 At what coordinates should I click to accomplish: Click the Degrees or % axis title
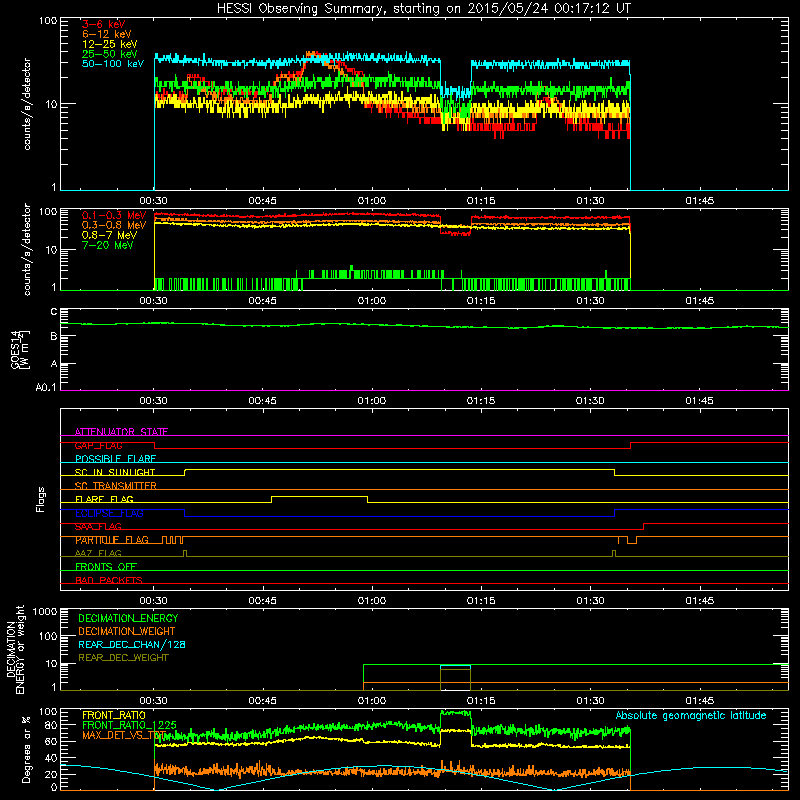26,750
